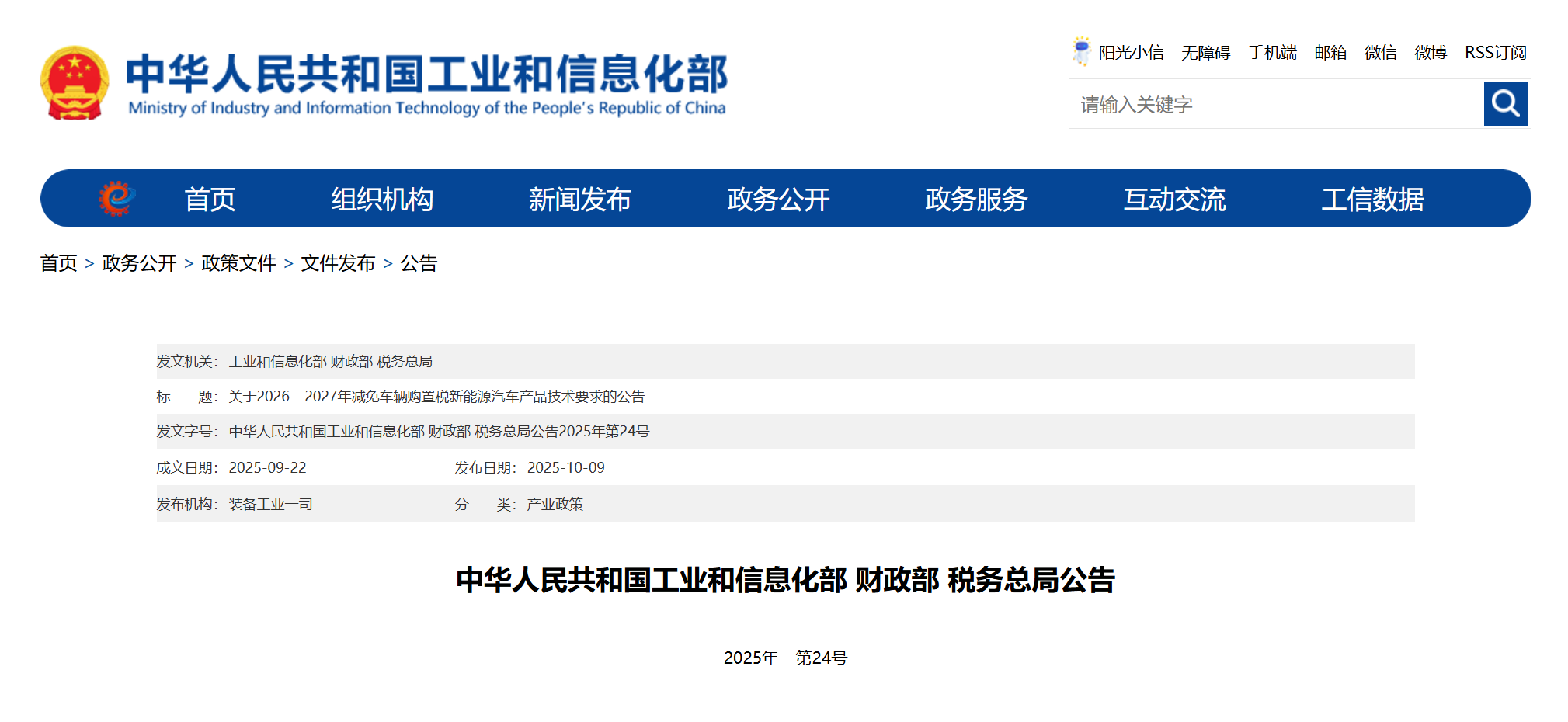Open the 工信数据 menu item

(1372, 200)
